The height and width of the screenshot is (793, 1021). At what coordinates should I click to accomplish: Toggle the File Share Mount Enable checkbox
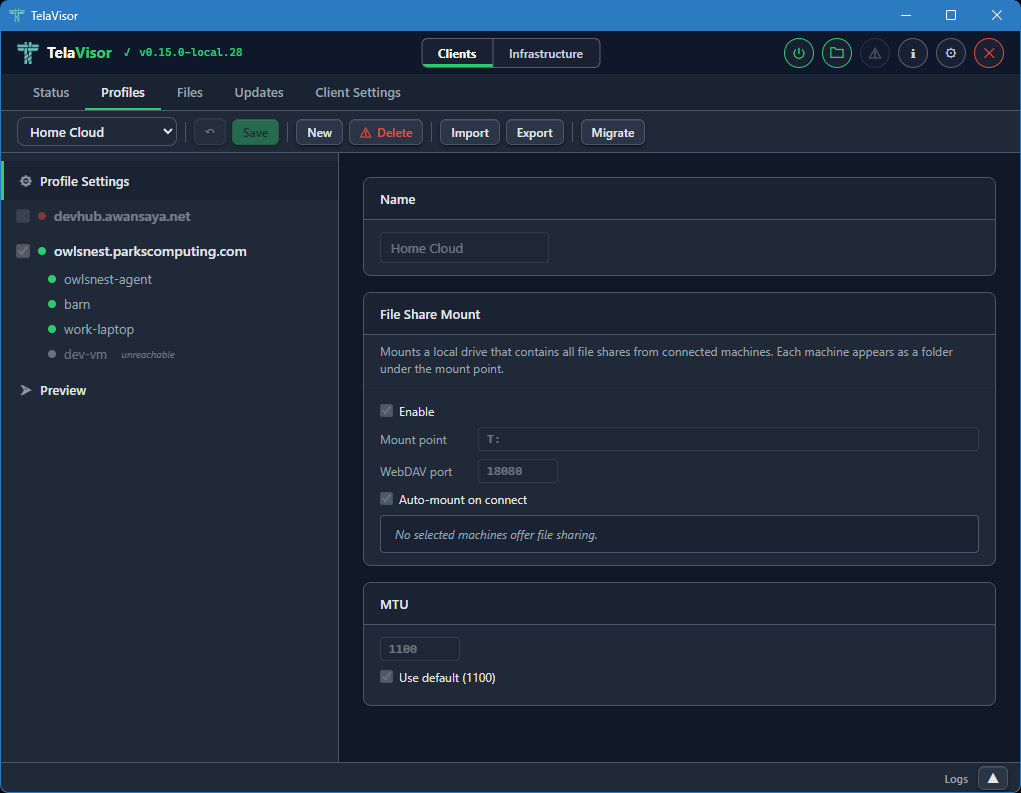click(386, 411)
